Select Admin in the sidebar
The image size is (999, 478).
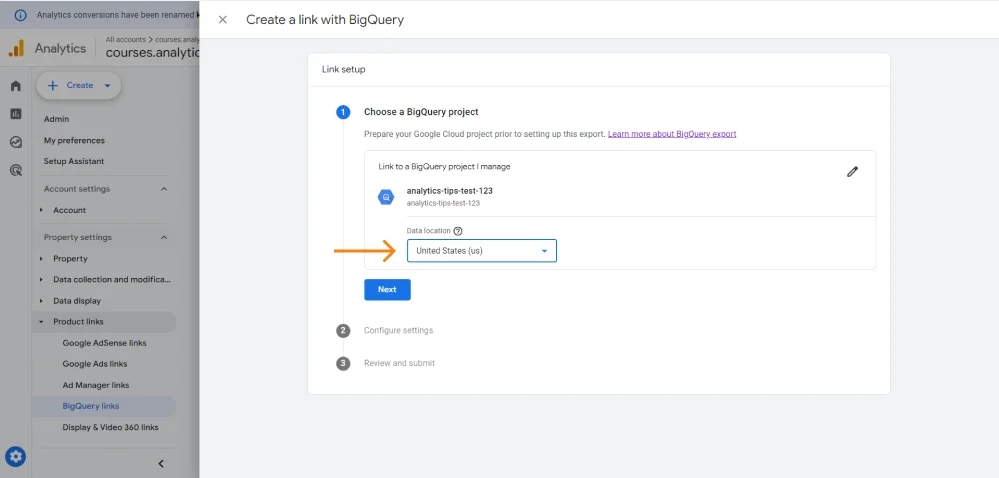point(57,119)
